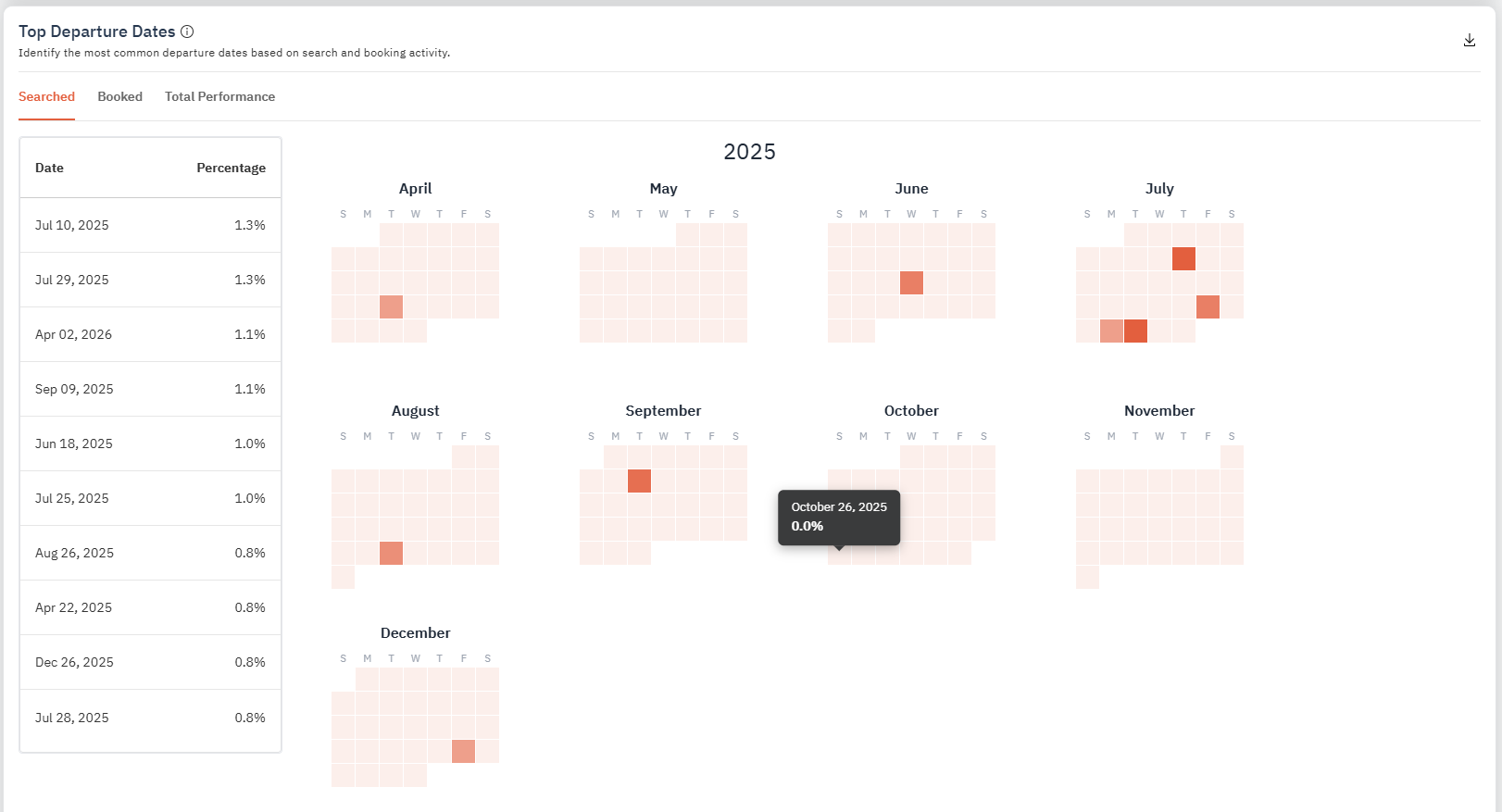Image resolution: width=1502 pixels, height=812 pixels.
Task: Select the highlighted June 18 calendar cell
Action: coord(911,282)
